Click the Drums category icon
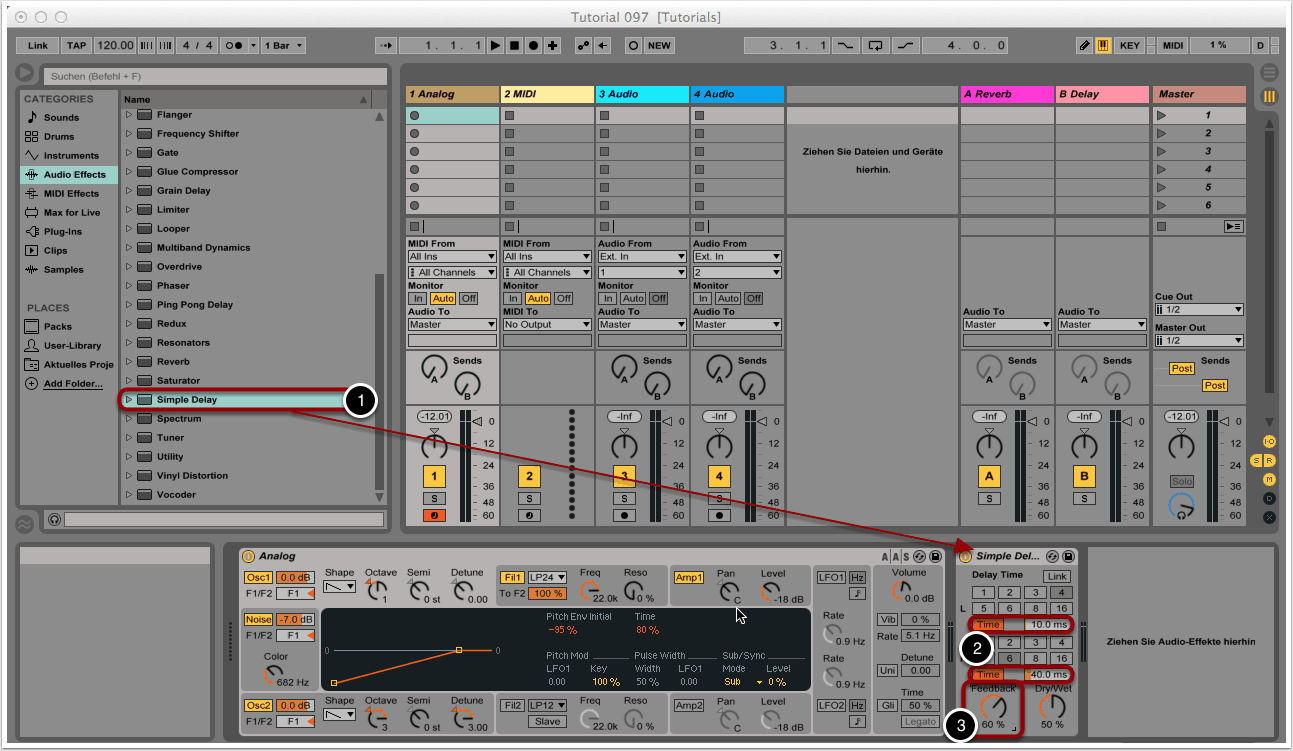This screenshot has height=751, width=1293. click(x=31, y=137)
